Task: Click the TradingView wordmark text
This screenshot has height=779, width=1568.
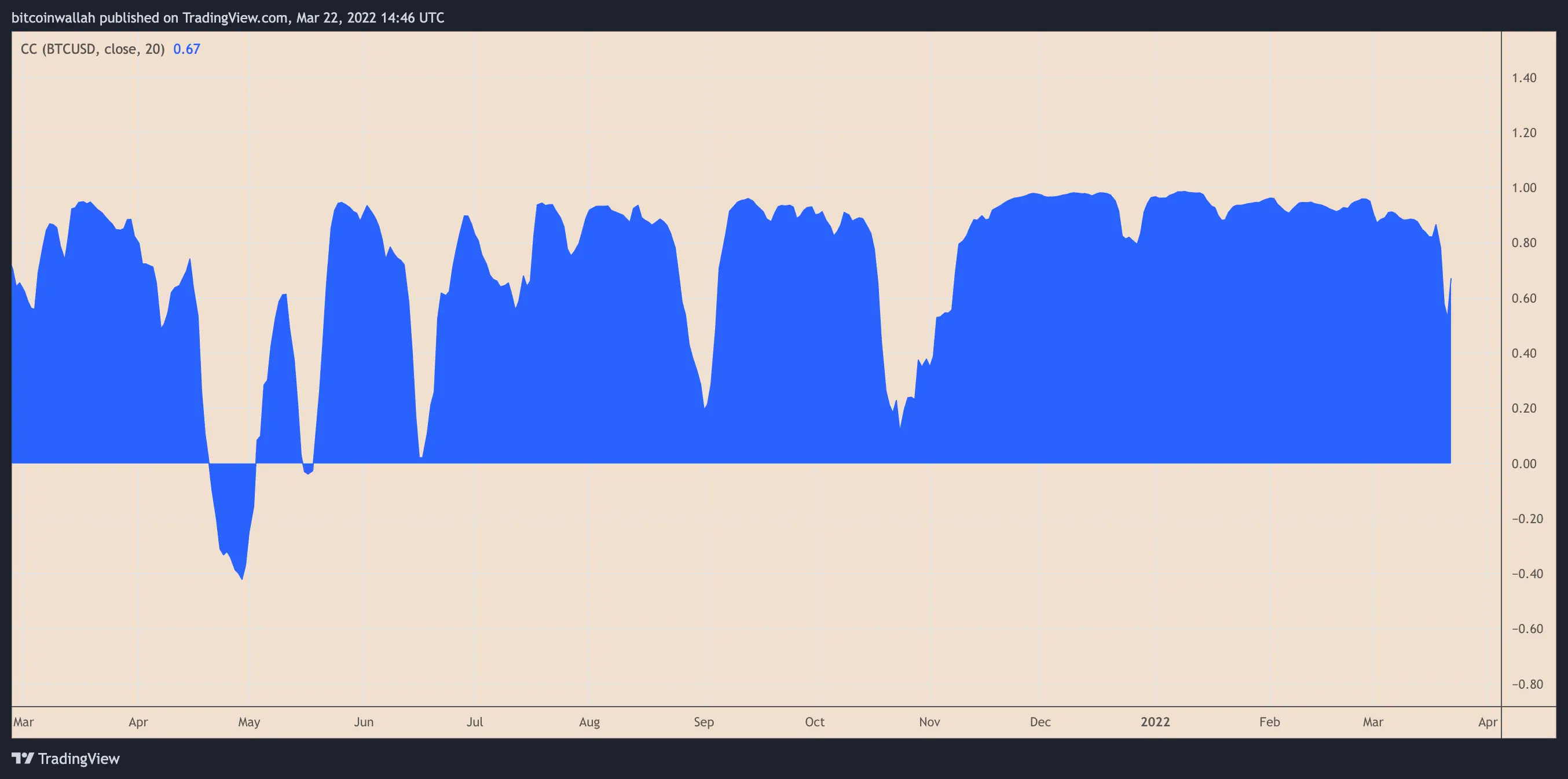Action: click(79, 758)
